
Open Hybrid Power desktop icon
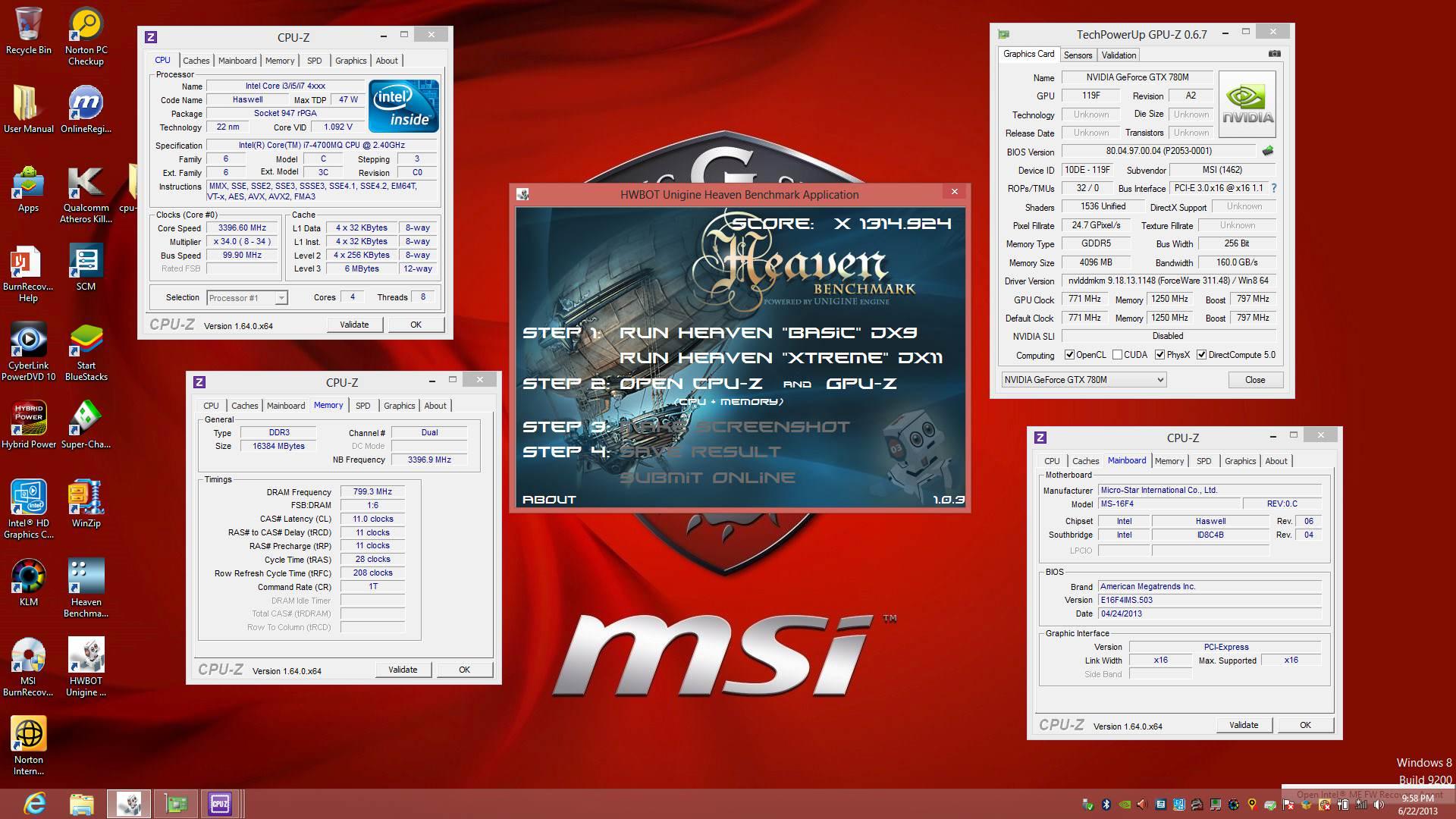point(28,425)
